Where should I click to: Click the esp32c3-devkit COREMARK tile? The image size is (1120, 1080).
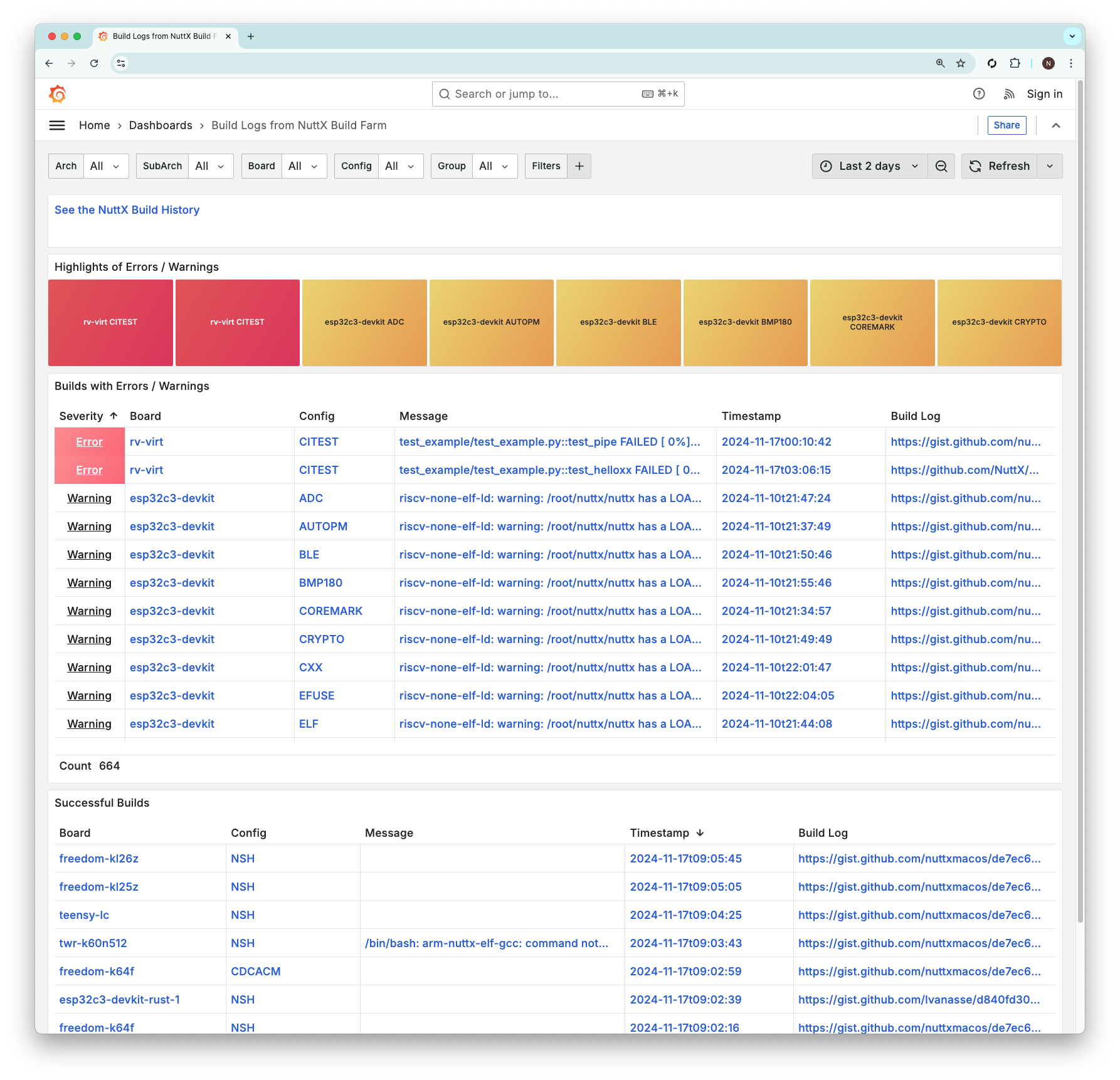point(872,322)
